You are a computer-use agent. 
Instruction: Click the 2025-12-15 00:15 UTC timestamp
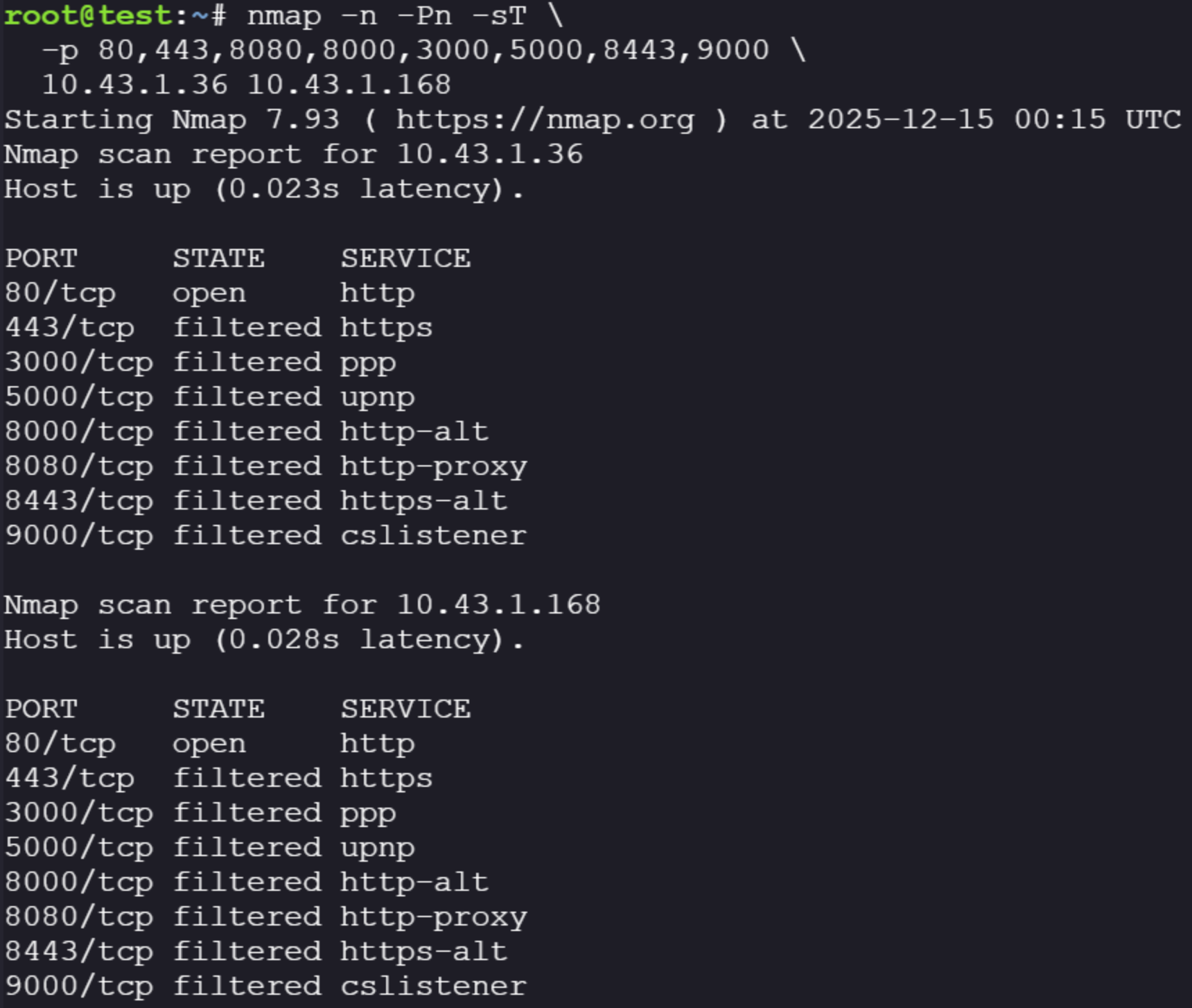(994, 120)
